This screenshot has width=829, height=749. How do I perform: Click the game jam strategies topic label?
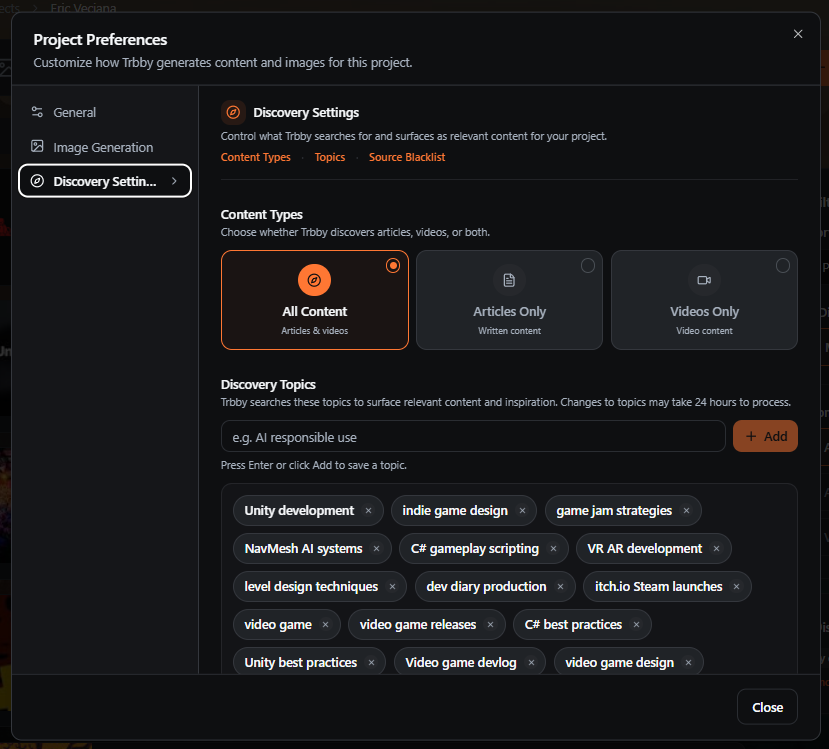click(x=614, y=511)
